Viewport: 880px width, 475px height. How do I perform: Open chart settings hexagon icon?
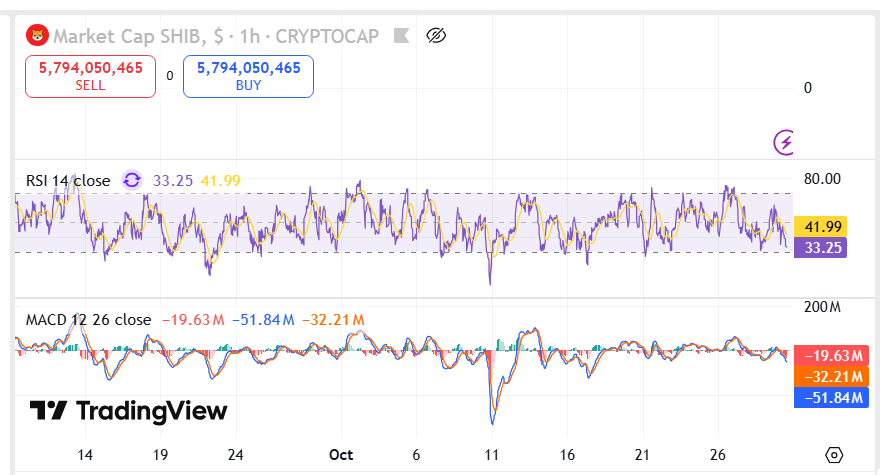coord(834,455)
